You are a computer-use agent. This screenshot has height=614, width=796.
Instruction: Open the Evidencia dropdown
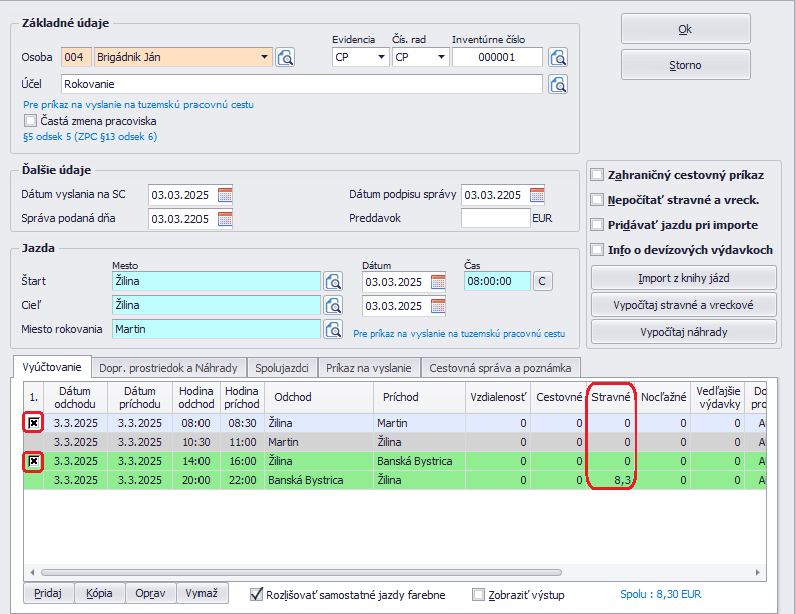[381, 57]
